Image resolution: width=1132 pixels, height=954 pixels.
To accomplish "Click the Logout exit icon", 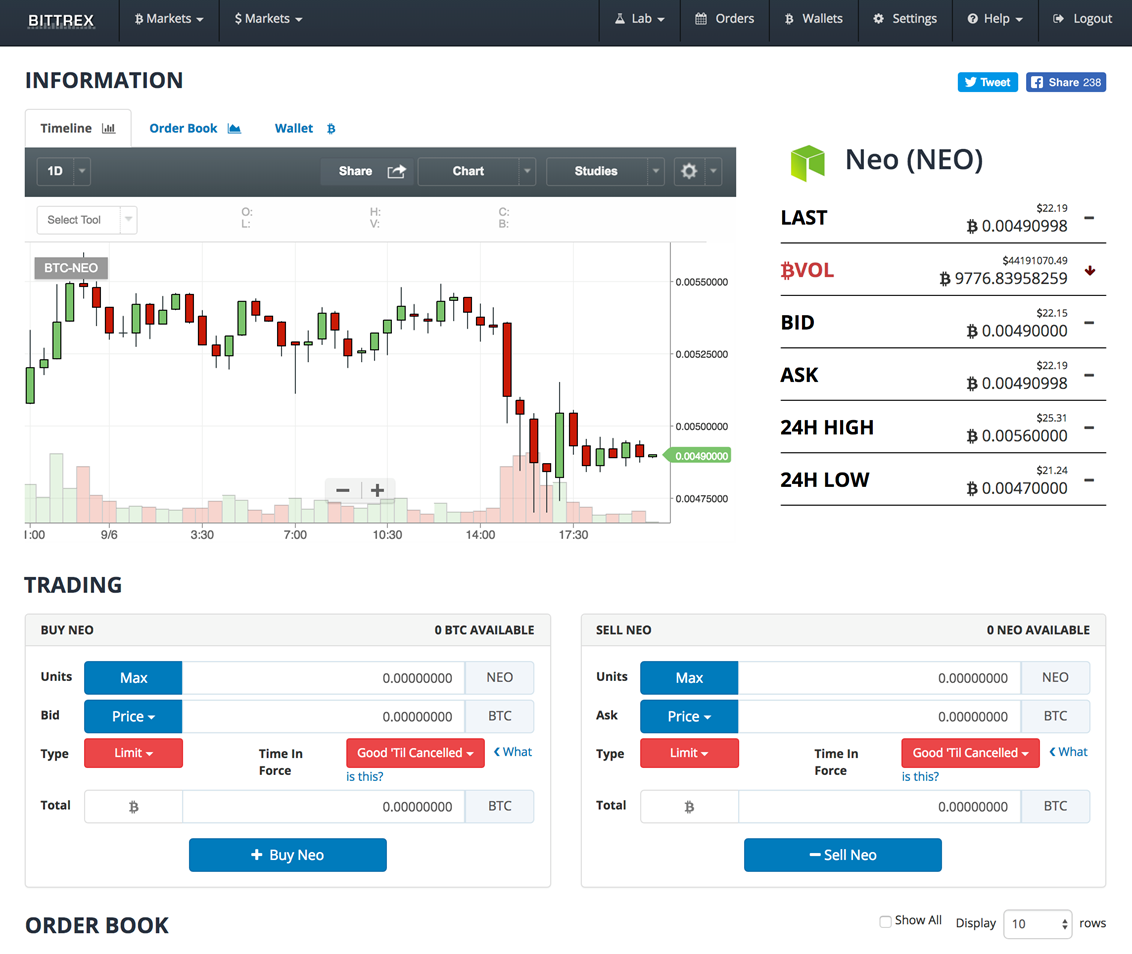I will [1058, 19].
